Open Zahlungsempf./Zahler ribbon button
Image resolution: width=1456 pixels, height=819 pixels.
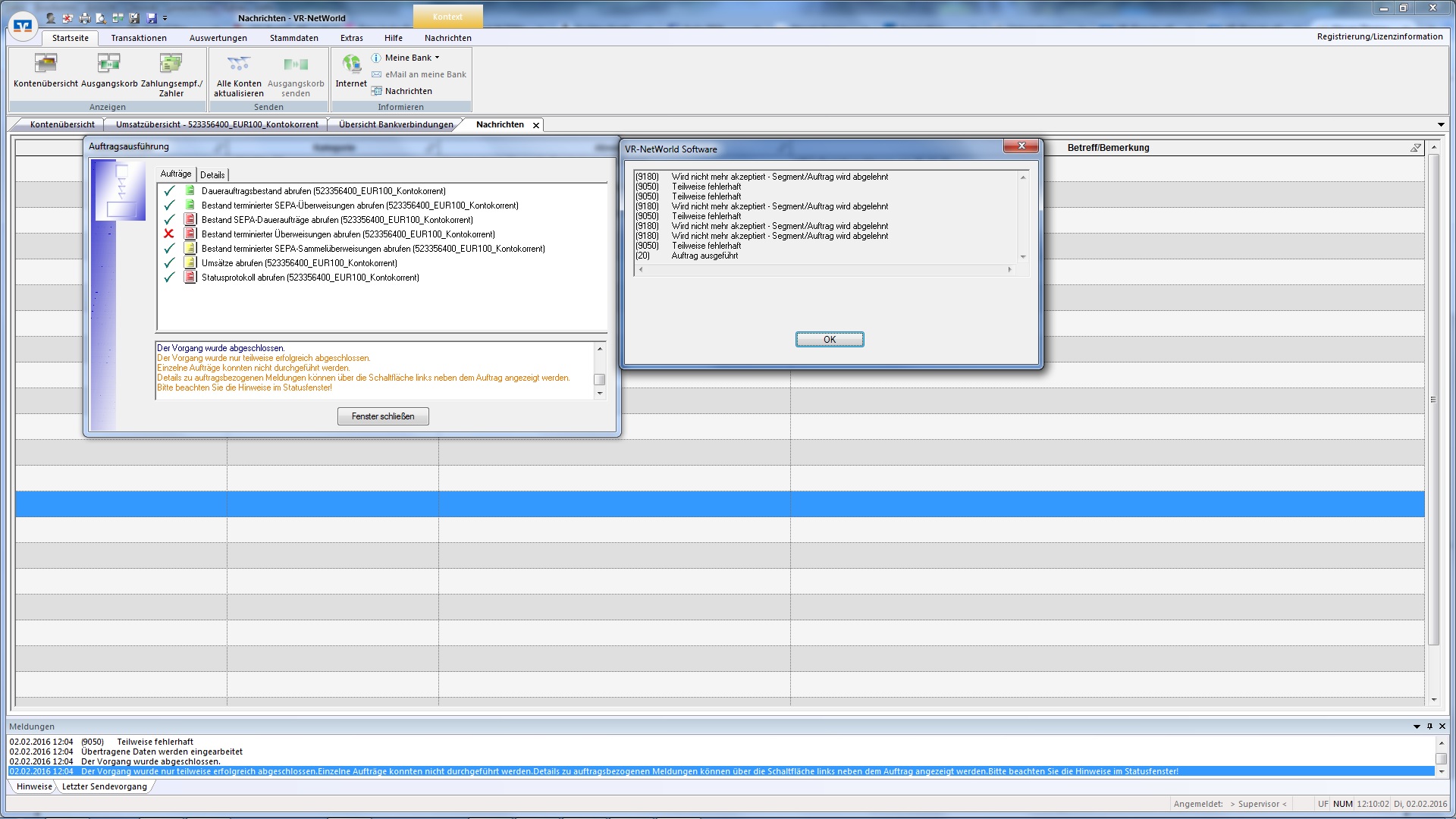(171, 75)
